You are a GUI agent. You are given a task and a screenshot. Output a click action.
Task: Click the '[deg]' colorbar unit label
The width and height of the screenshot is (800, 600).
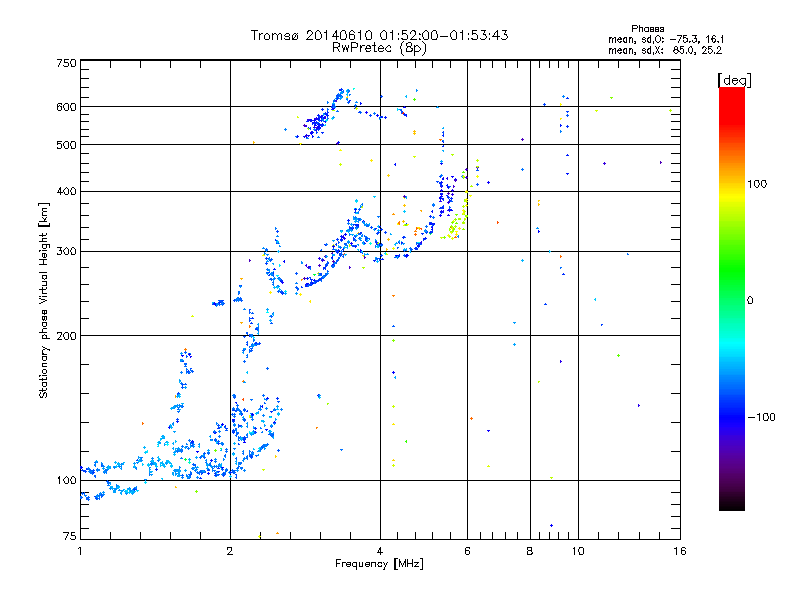coord(734,80)
